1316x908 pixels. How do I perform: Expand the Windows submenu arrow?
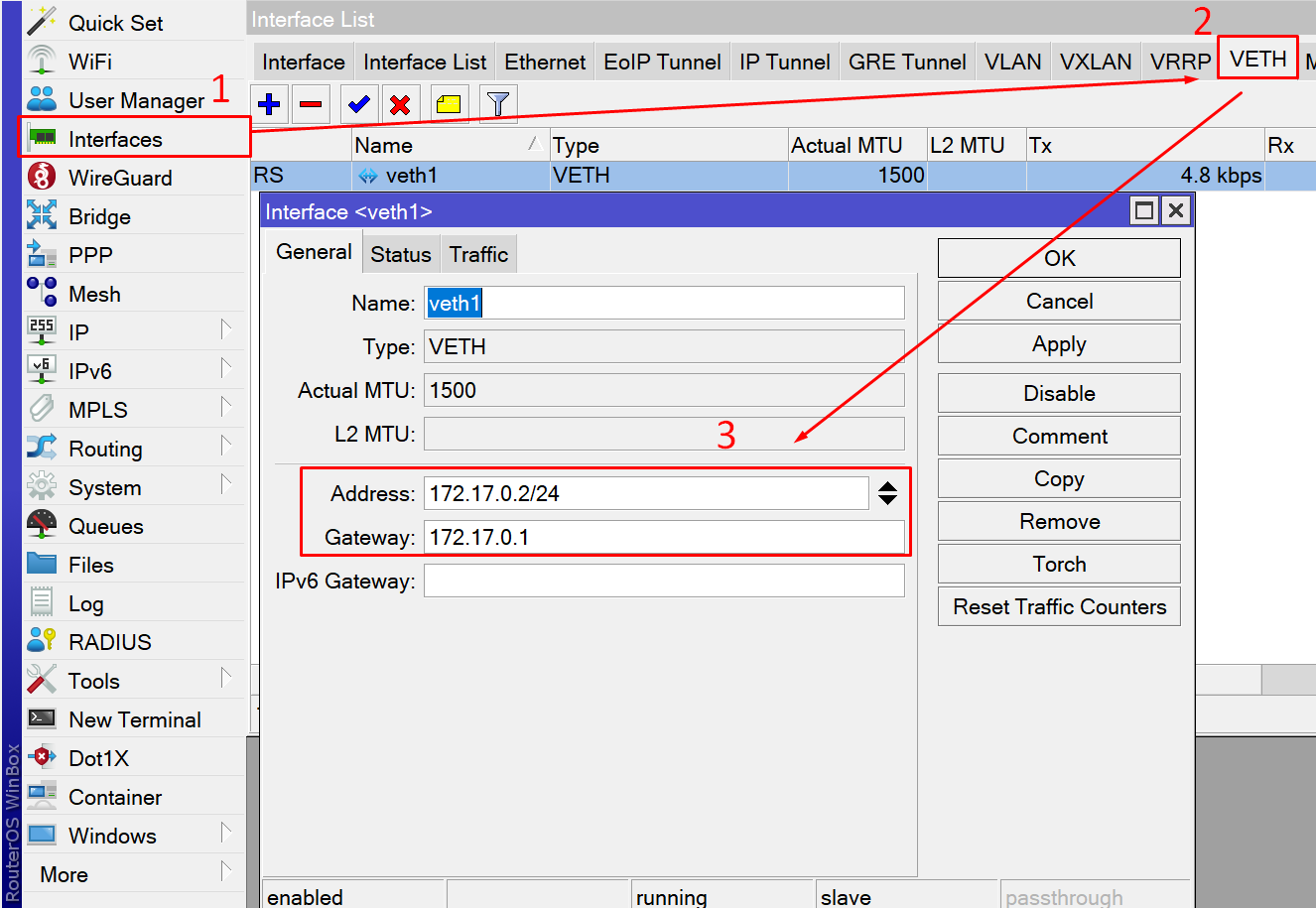click(226, 833)
